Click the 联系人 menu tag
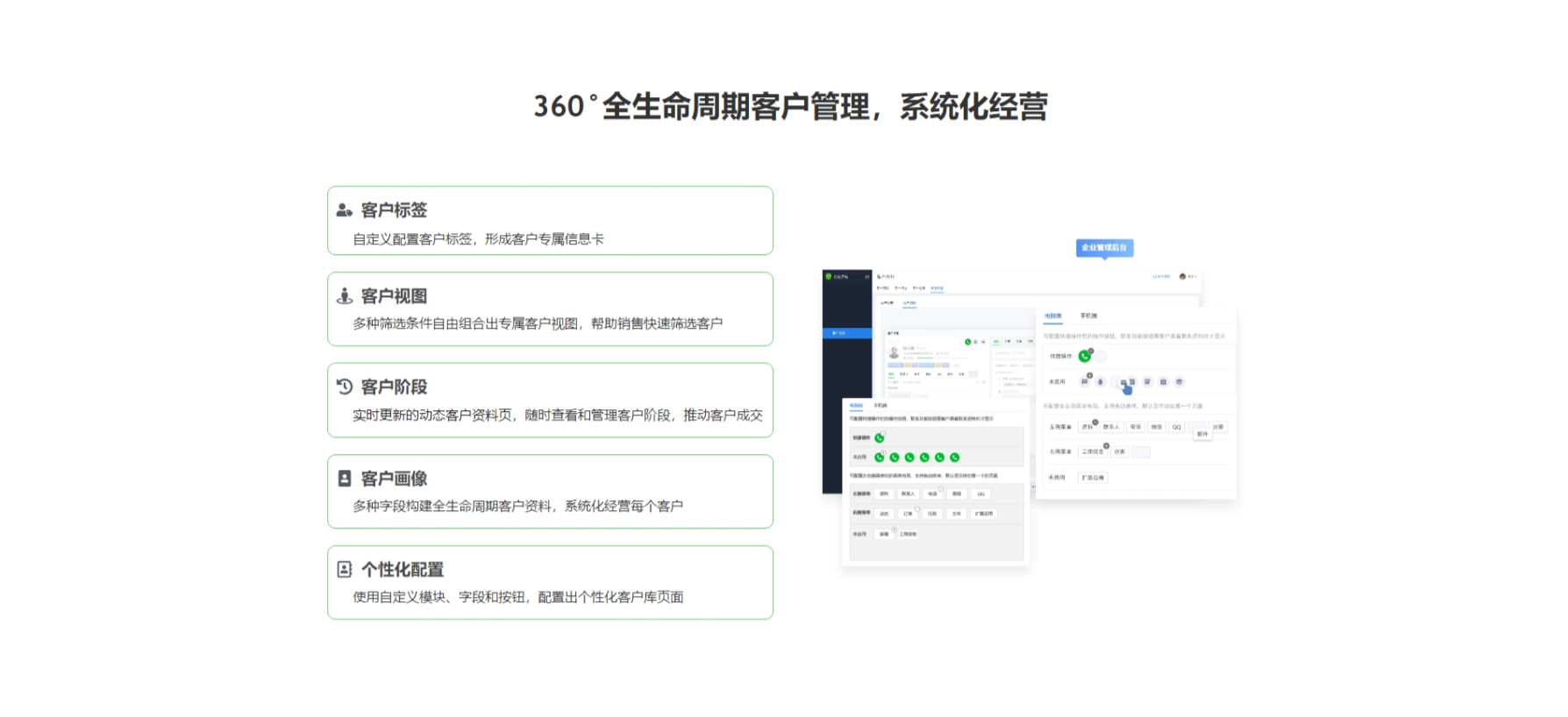 1111,427
